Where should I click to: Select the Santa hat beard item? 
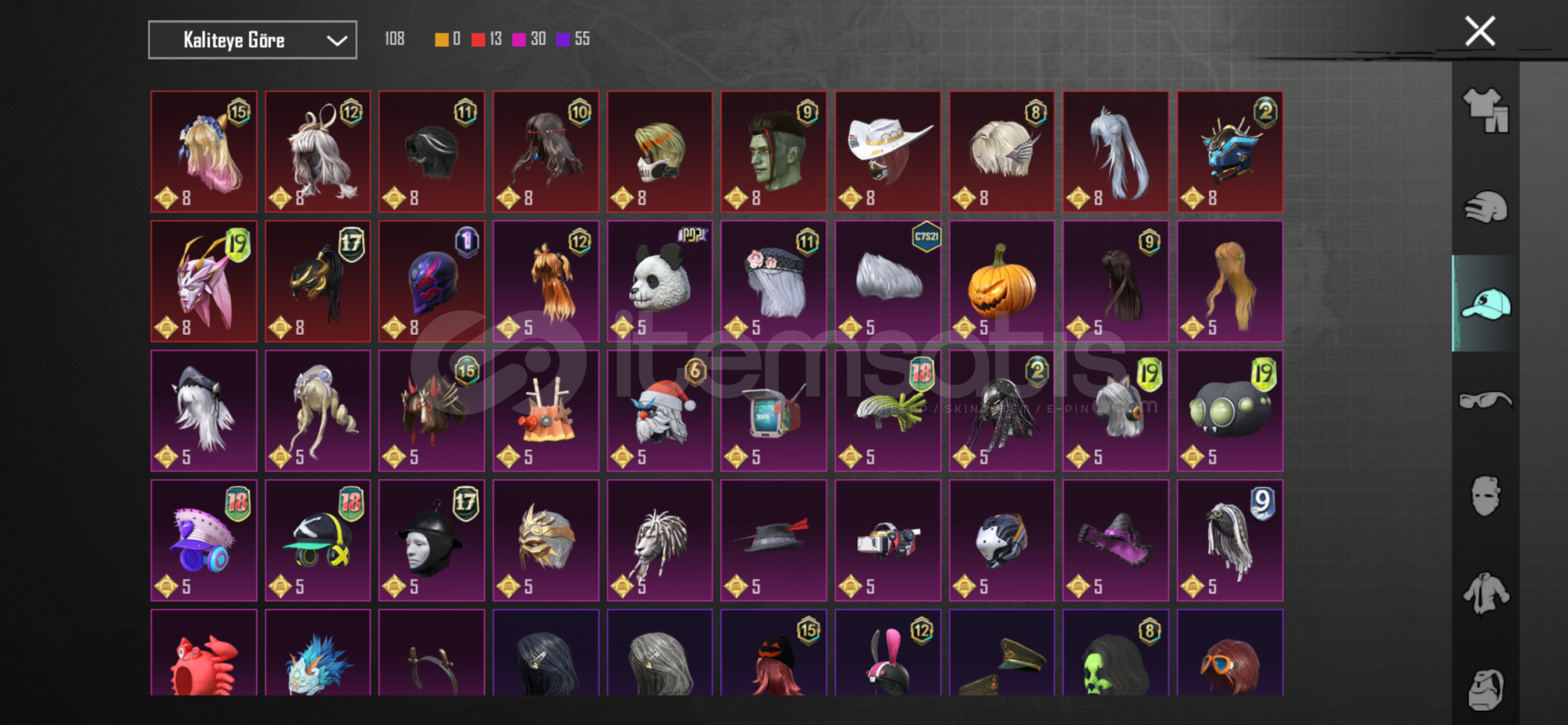coord(660,411)
